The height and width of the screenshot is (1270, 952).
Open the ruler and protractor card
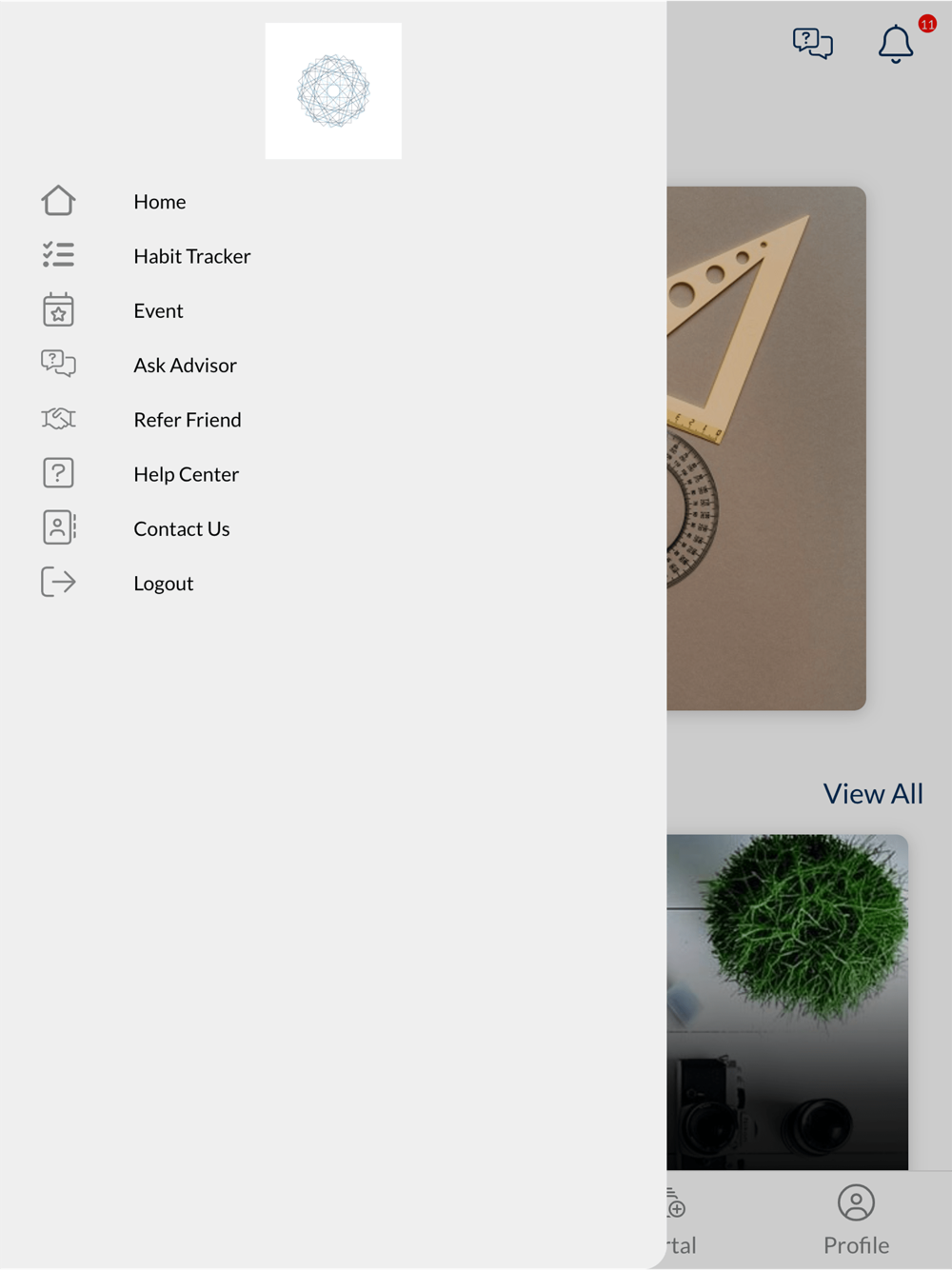click(x=766, y=448)
